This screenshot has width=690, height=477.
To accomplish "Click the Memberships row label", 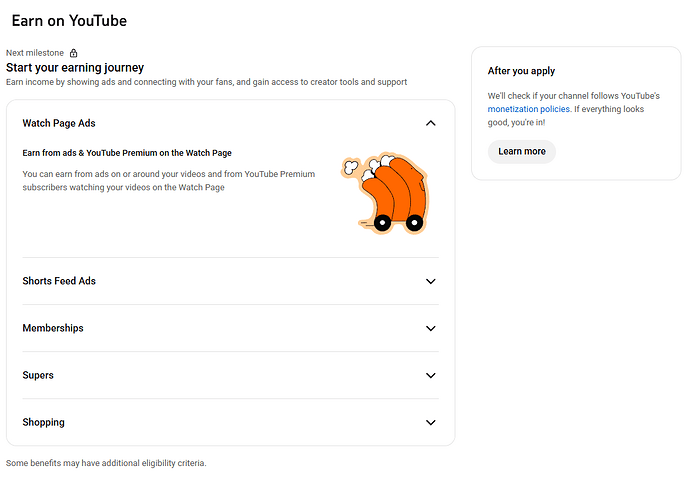I will click(53, 328).
